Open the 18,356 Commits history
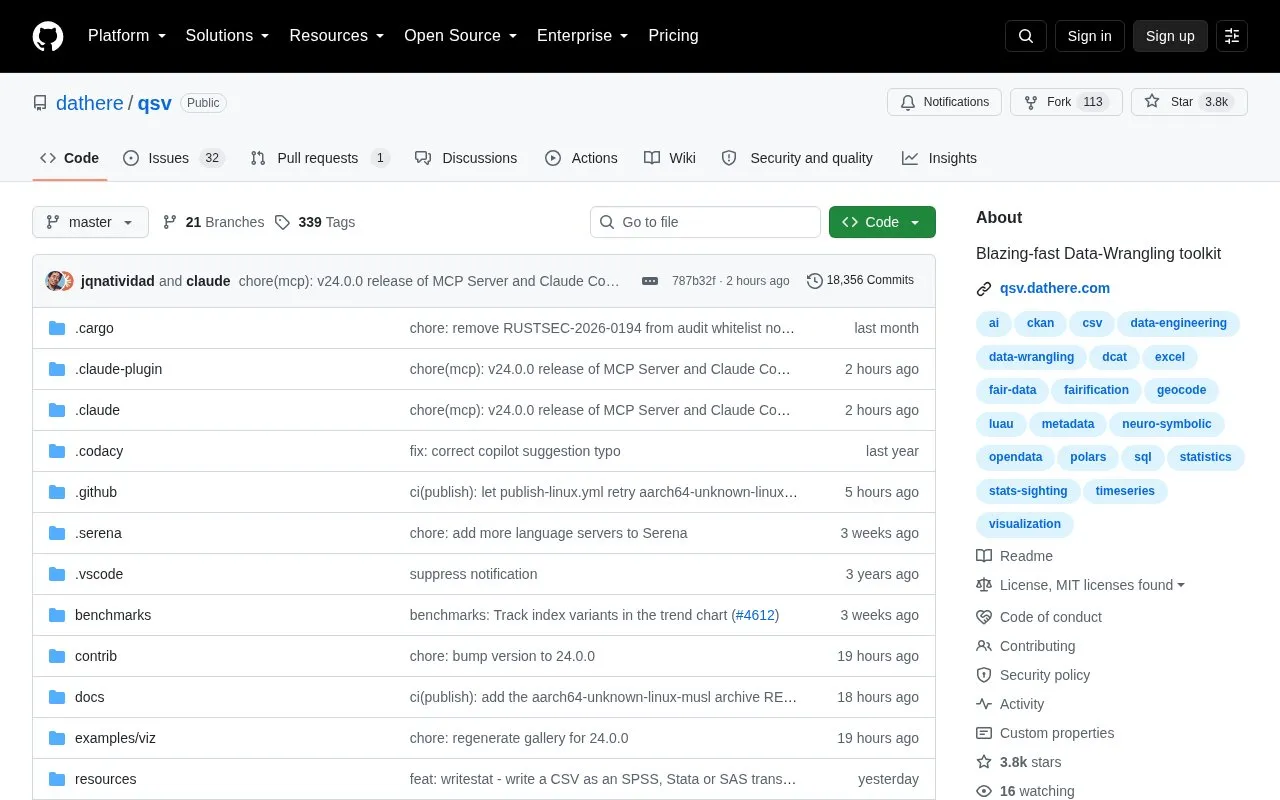1280x800 pixels. click(860, 281)
